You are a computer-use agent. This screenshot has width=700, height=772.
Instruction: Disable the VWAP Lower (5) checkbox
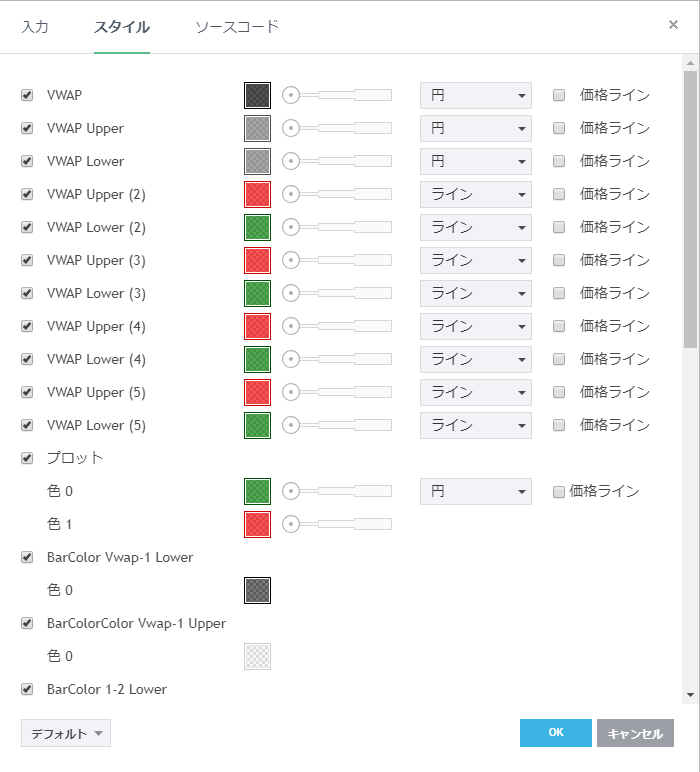[x=27, y=425]
